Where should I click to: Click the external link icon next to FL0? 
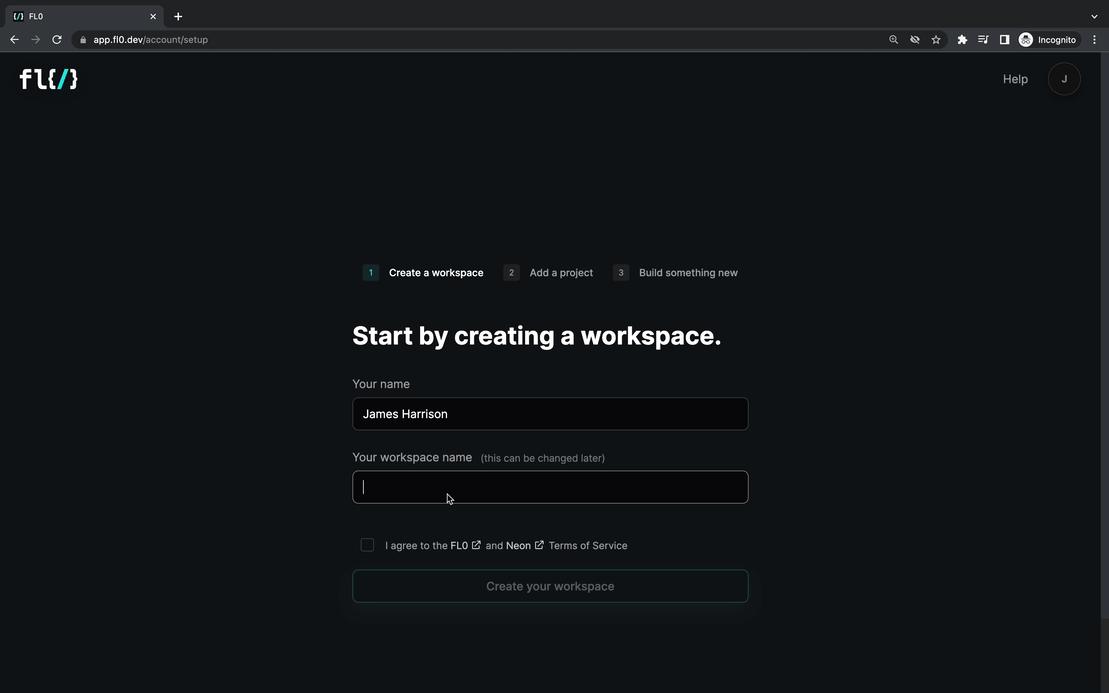click(x=476, y=544)
